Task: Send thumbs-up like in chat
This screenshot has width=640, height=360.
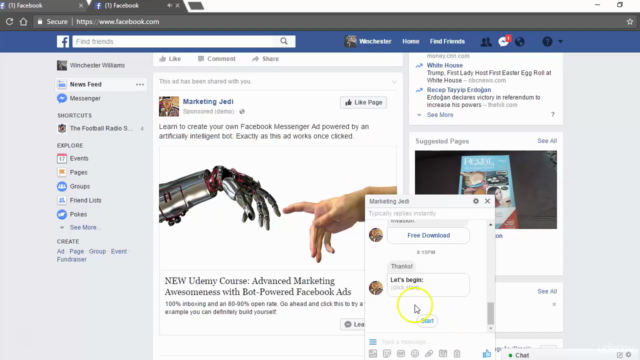Action: (487, 353)
